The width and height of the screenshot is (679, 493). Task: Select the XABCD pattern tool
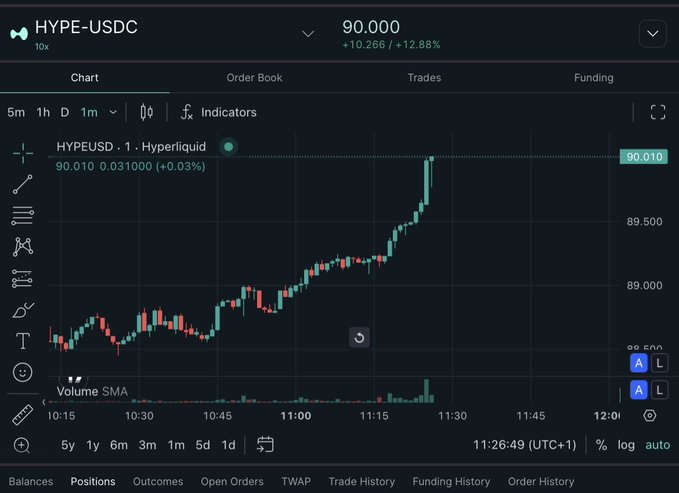(x=23, y=246)
